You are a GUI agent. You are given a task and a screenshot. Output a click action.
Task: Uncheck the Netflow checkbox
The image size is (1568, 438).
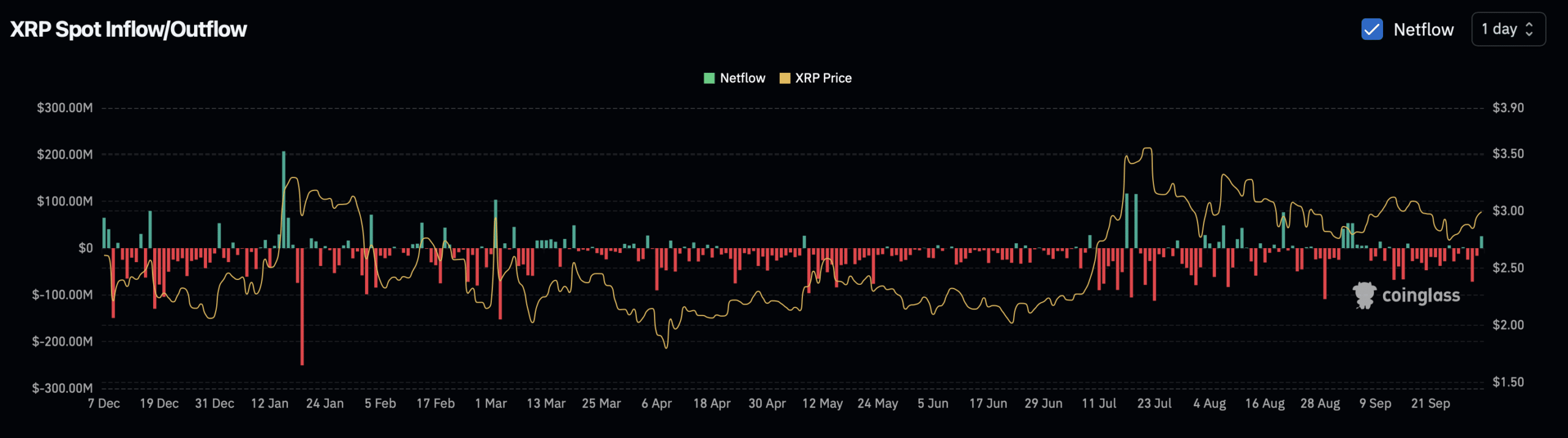tap(1371, 29)
